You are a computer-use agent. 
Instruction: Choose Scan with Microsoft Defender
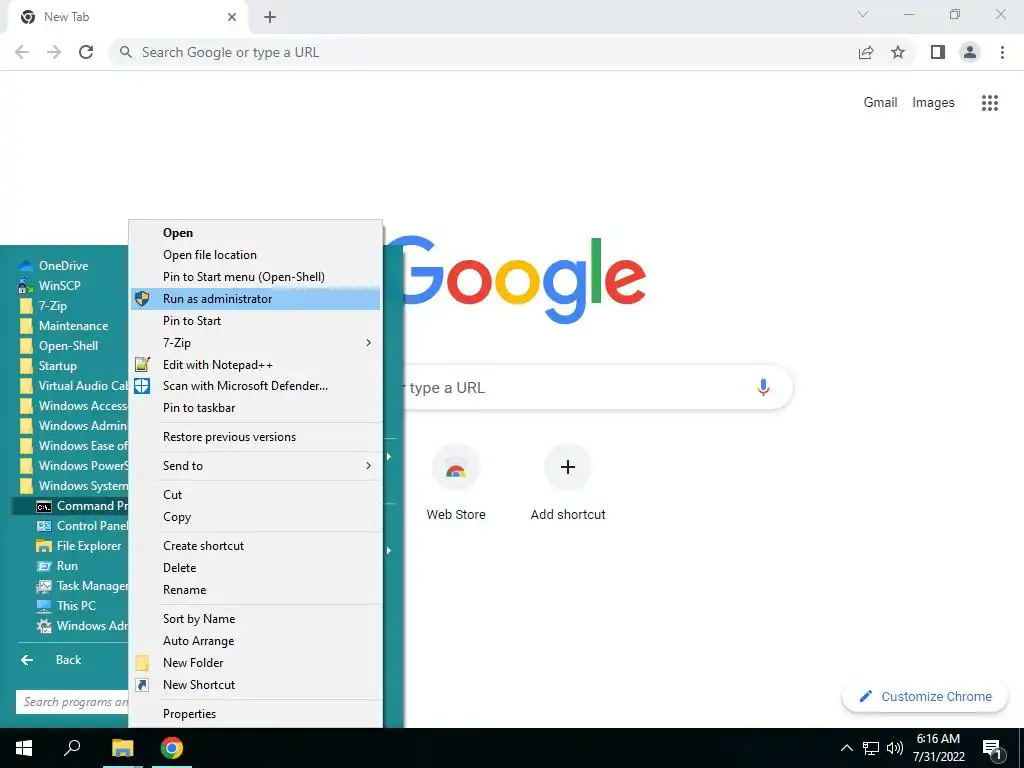[255, 386]
